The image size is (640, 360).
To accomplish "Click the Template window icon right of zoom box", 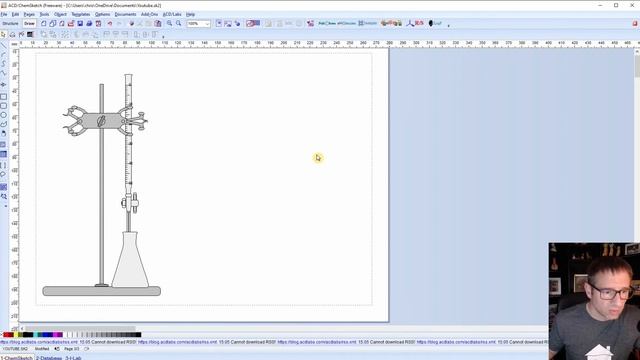I will [219, 24].
